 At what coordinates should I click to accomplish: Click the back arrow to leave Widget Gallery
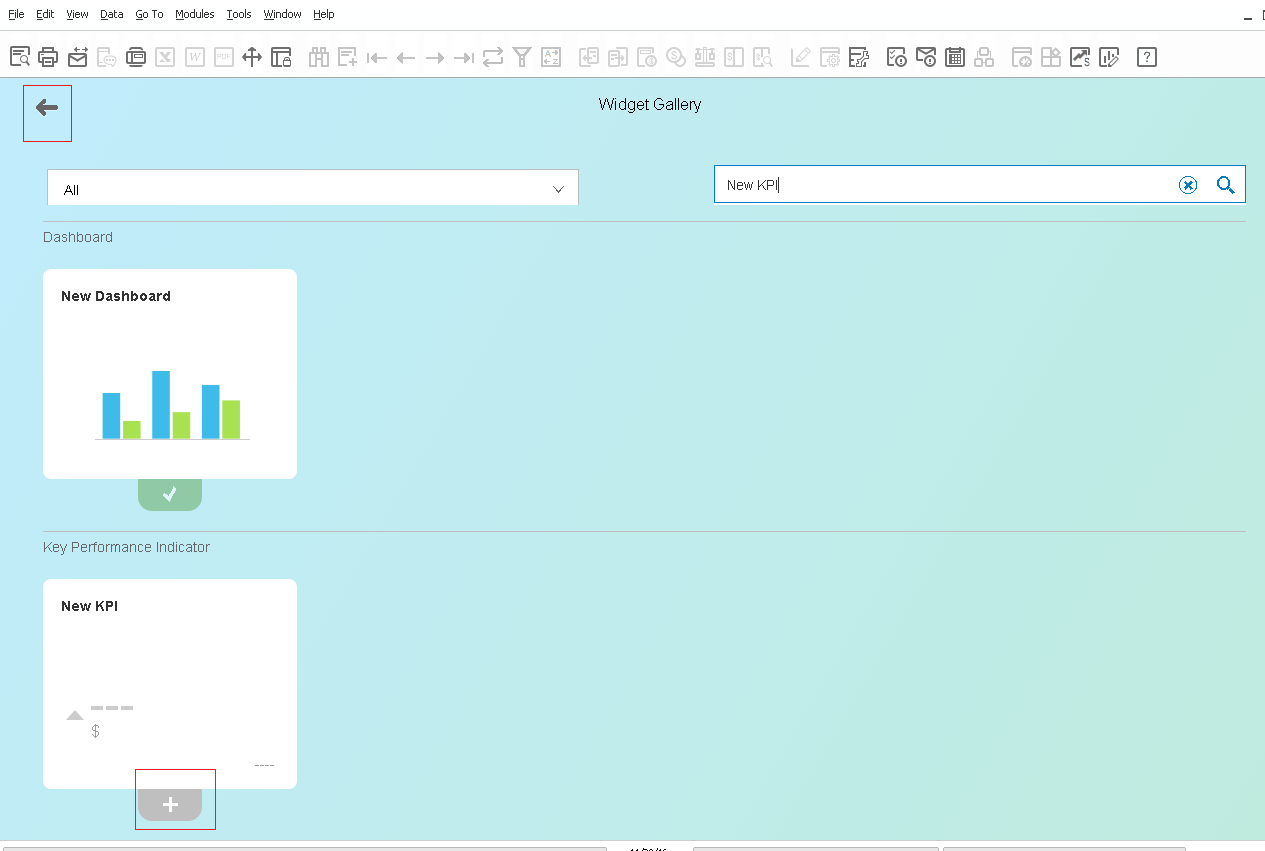click(47, 113)
